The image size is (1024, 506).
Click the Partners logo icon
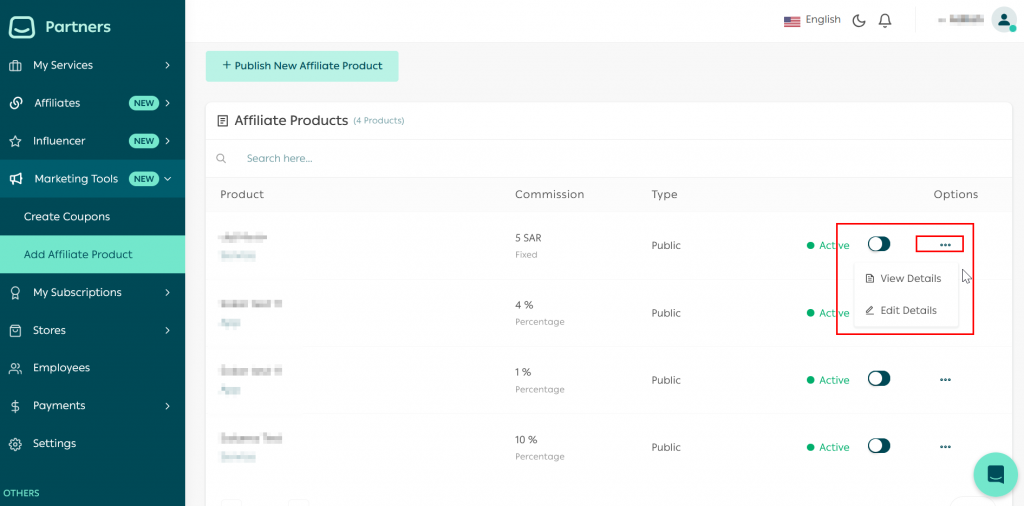click(22, 27)
